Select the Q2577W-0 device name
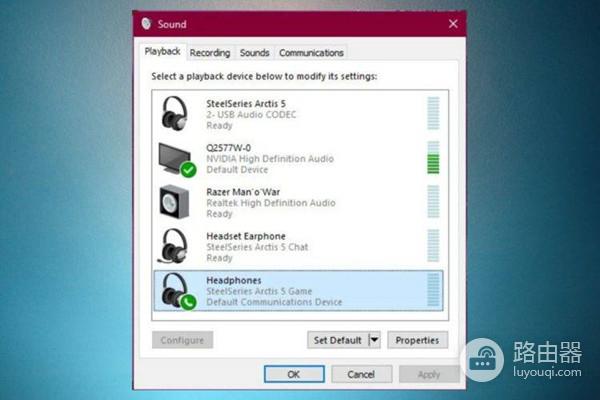Screen dimensions: 600x400 (228, 147)
